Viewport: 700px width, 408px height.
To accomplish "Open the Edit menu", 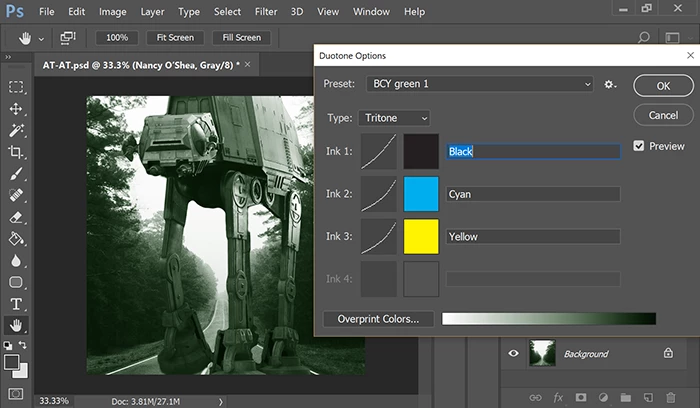I will point(76,12).
